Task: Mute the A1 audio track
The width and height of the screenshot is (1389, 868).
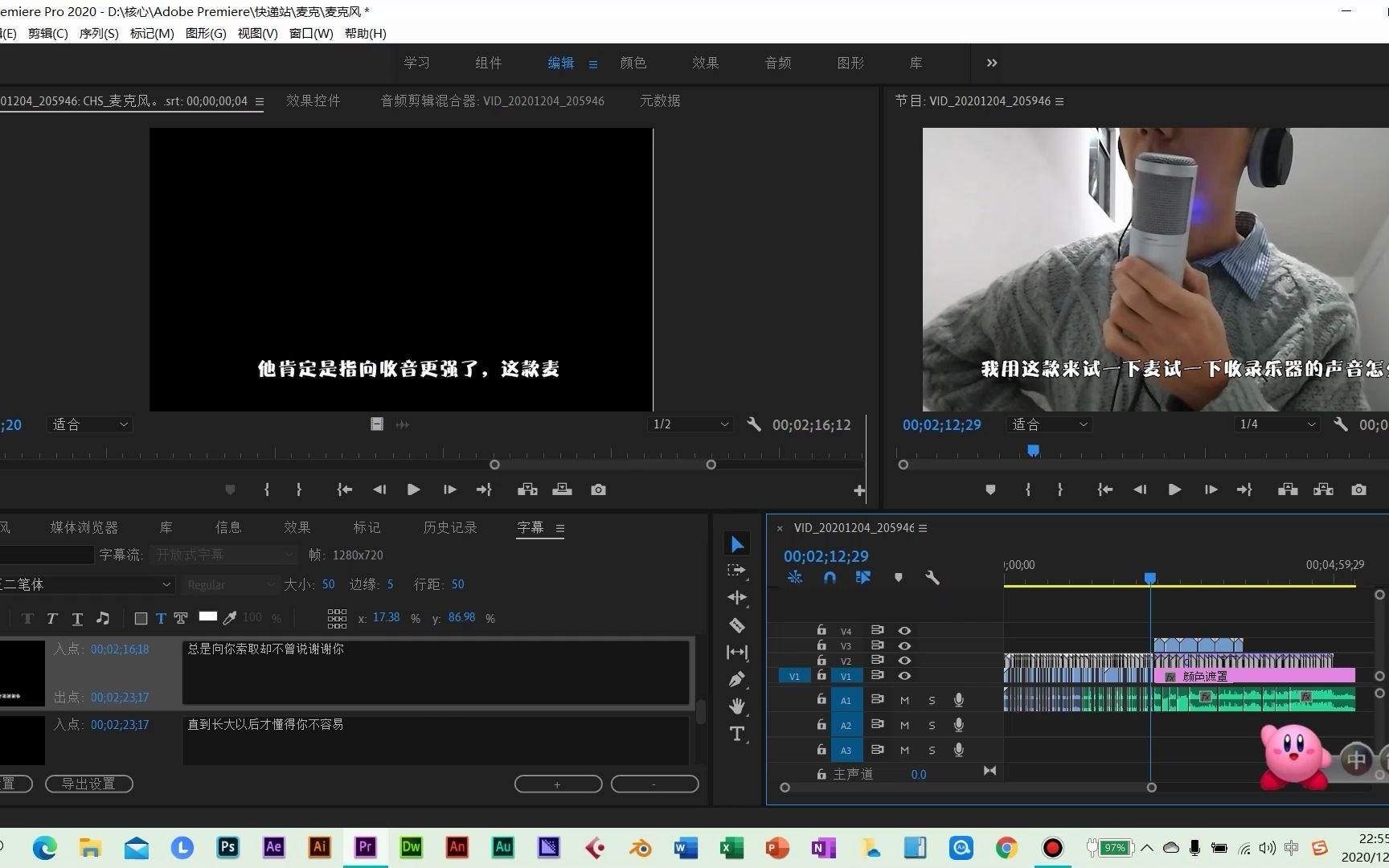Action: 903,700
